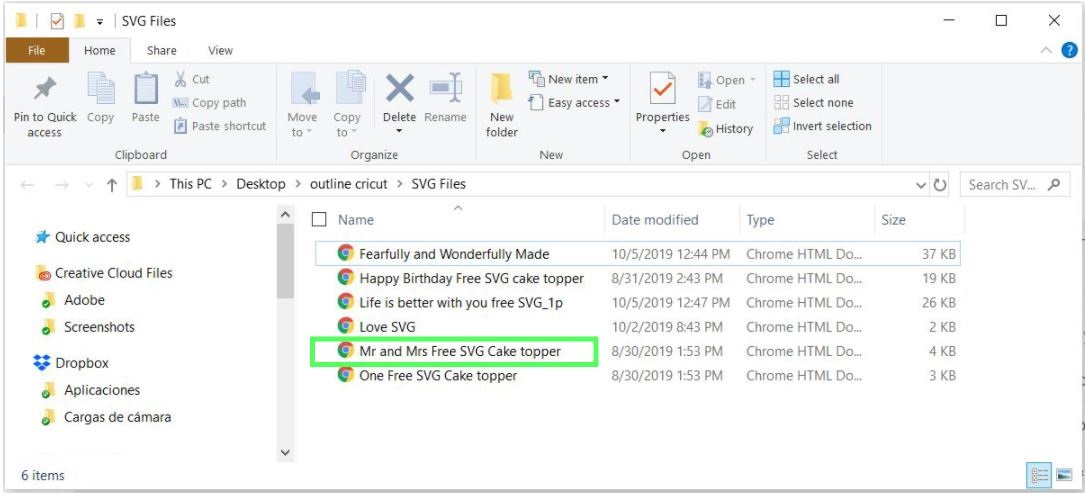Open the File tab
The height and width of the screenshot is (495, 1085).
37,50
